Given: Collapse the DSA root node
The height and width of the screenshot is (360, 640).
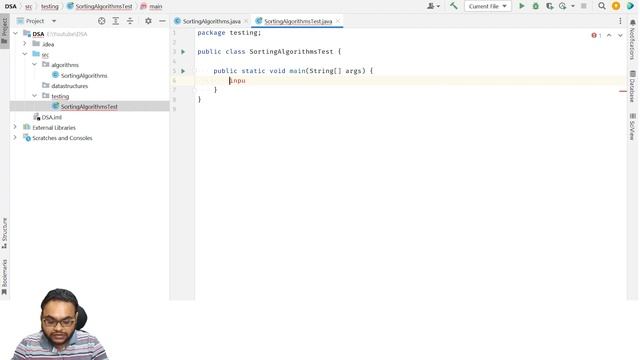Looking at the screenshot, I should [x=16, y=34].
